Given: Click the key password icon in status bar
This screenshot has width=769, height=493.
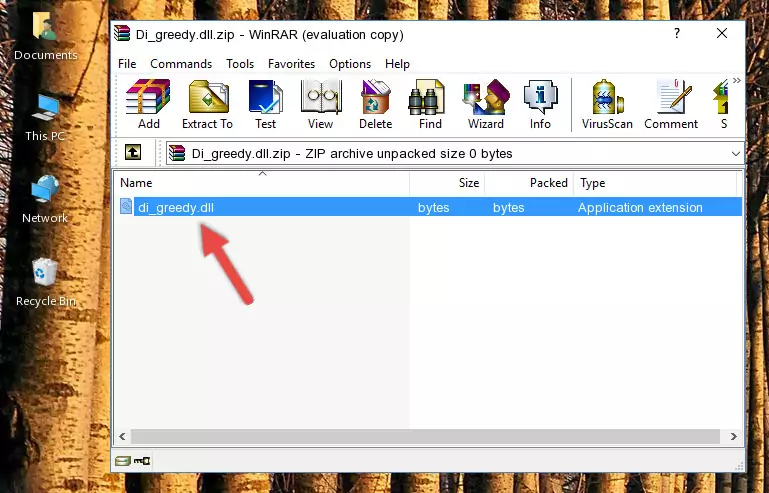Looking at the screenshot, I should click(142, 461).
